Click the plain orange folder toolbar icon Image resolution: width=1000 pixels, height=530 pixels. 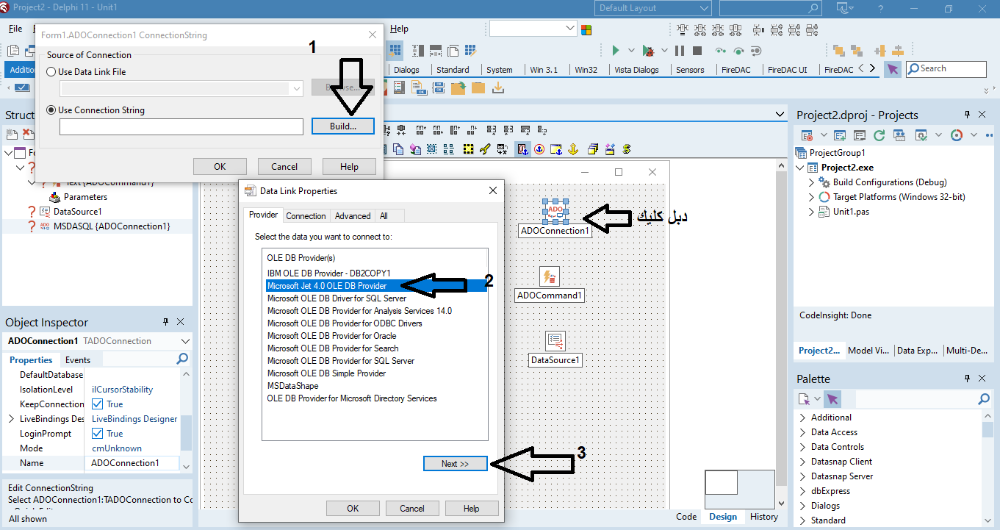tap(478, 88)
